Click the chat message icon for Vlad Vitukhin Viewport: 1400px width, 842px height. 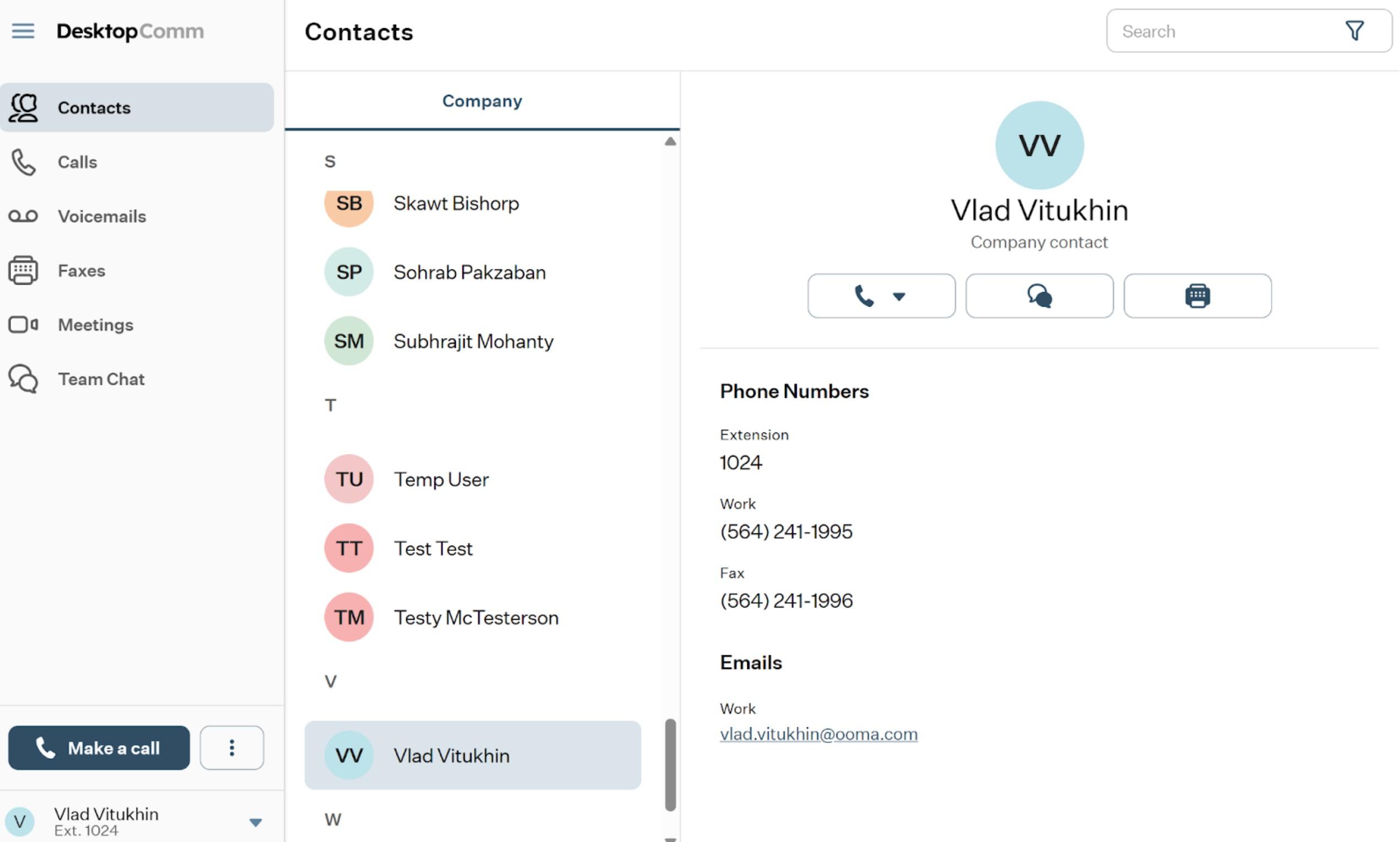pyautogui.click(x=1039, y=296)
